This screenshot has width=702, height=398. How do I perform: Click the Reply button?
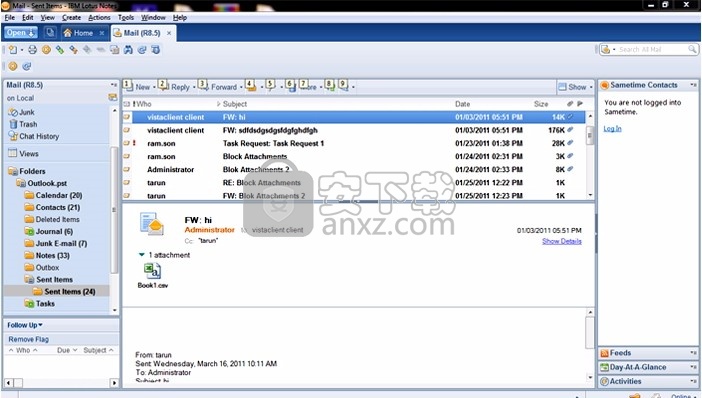(x=176, y=87)
